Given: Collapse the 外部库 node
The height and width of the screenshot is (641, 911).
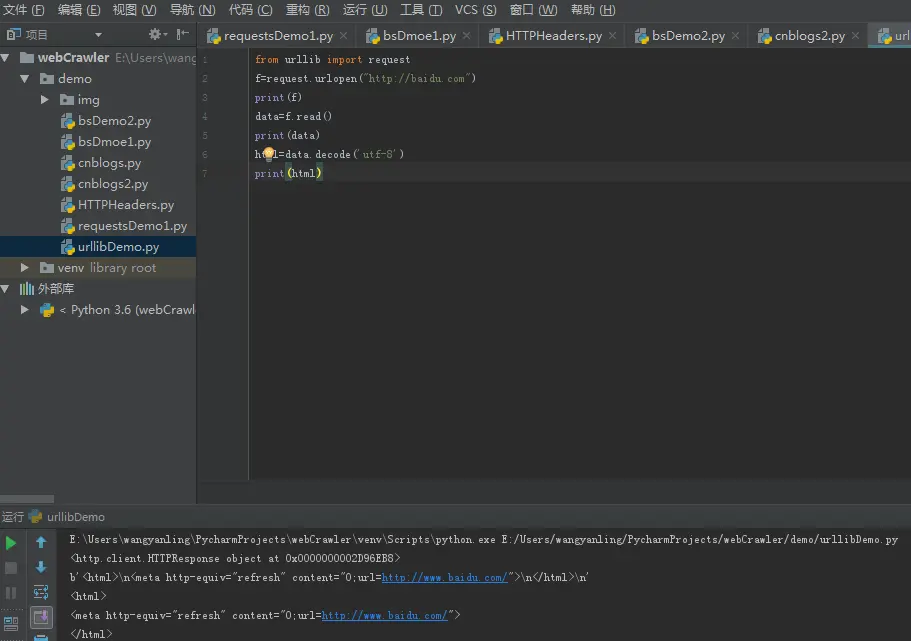Looking at the screenshot, I should pos(5,288).
